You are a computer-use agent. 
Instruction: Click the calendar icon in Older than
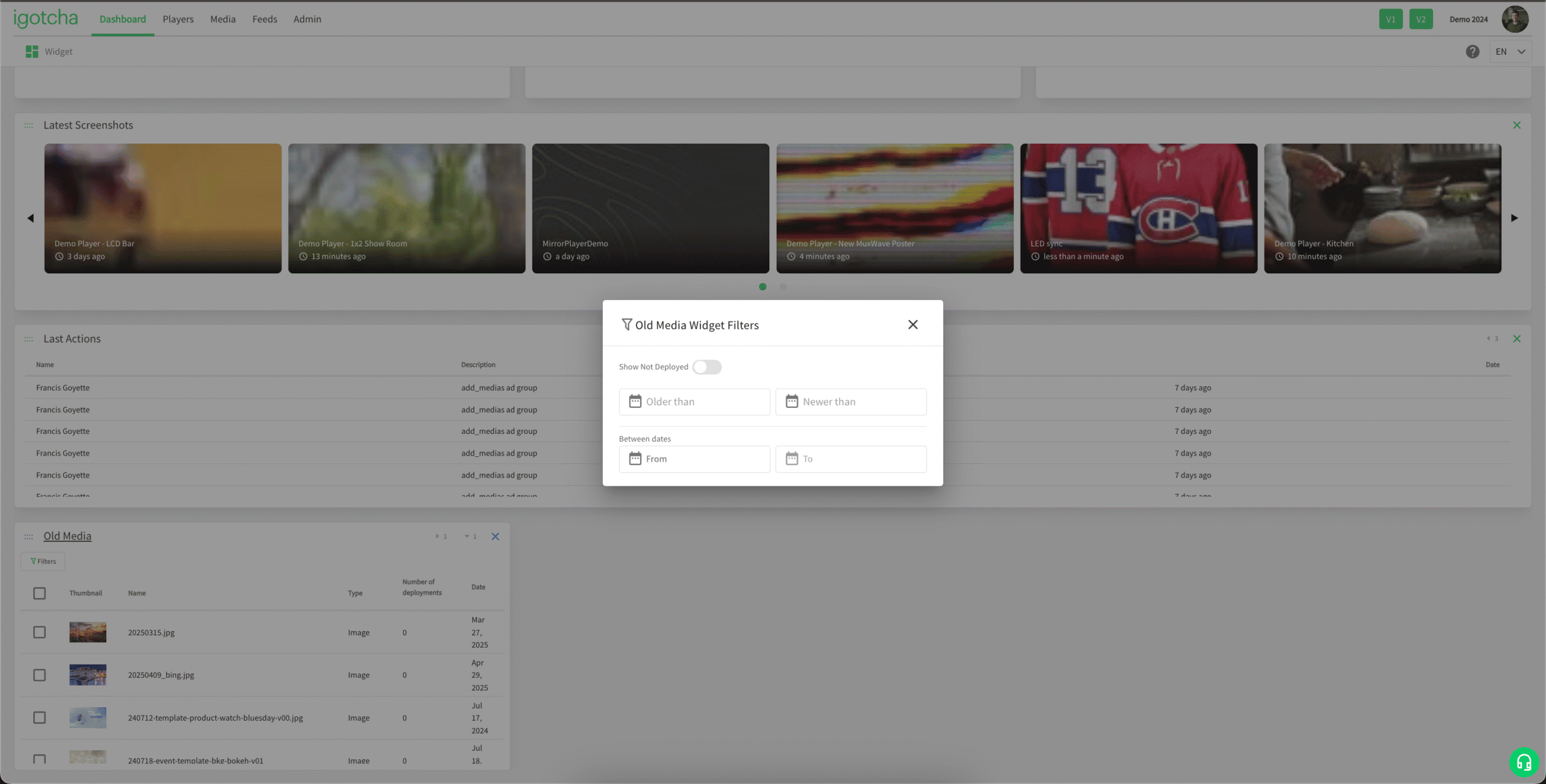[x=635, y=401]
